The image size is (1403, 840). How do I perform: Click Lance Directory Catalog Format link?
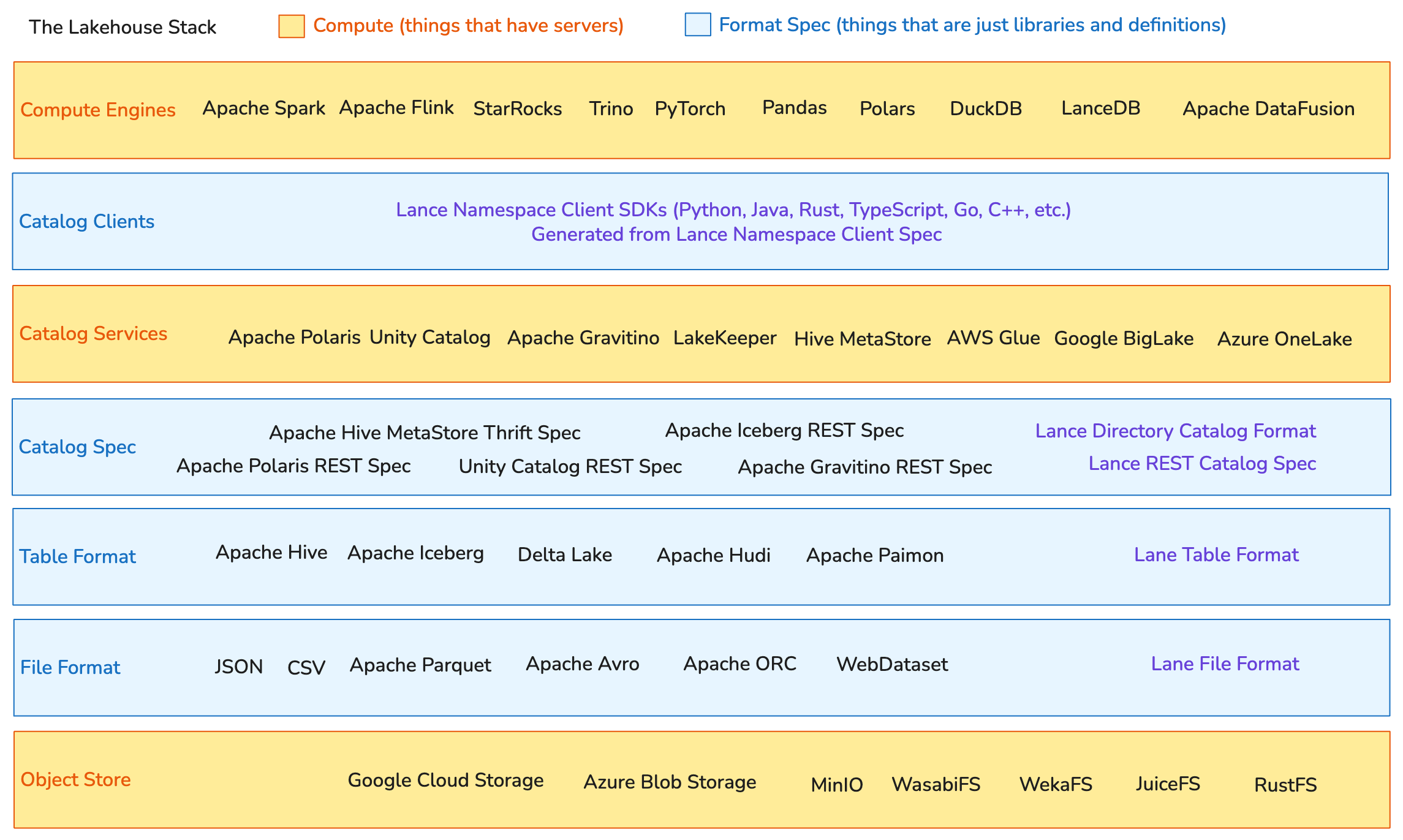coord(1175,431)
